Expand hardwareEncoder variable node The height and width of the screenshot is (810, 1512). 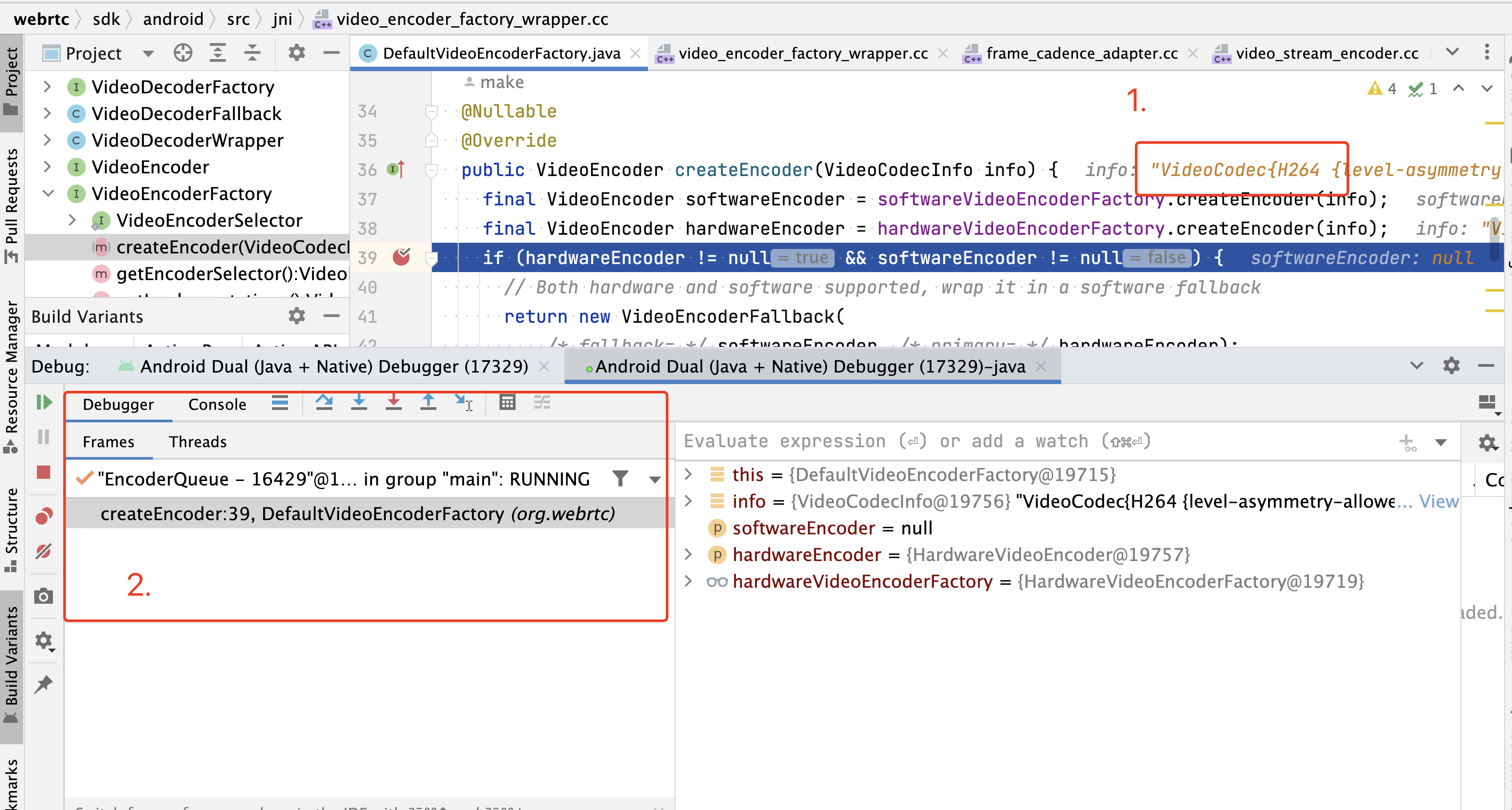(688, 554)
